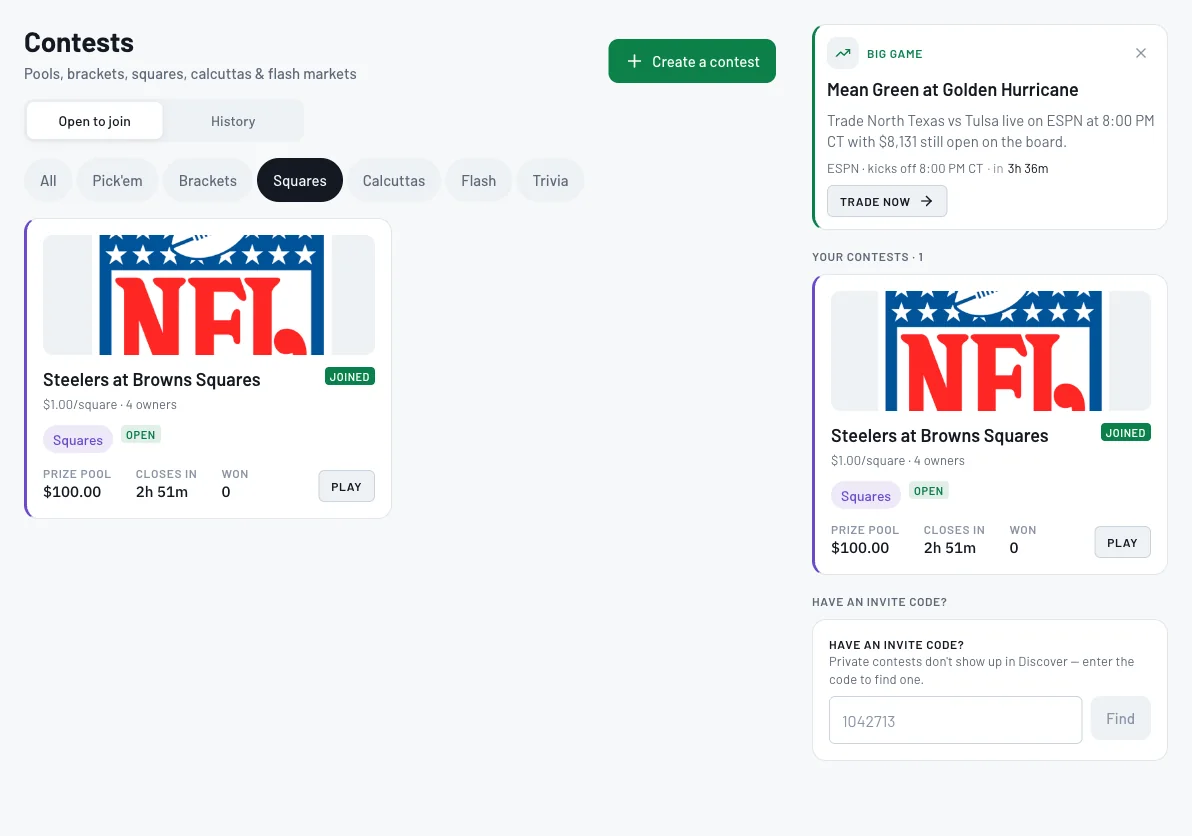Click the purple Squares tag in the Open to join card

pos(78,440)
